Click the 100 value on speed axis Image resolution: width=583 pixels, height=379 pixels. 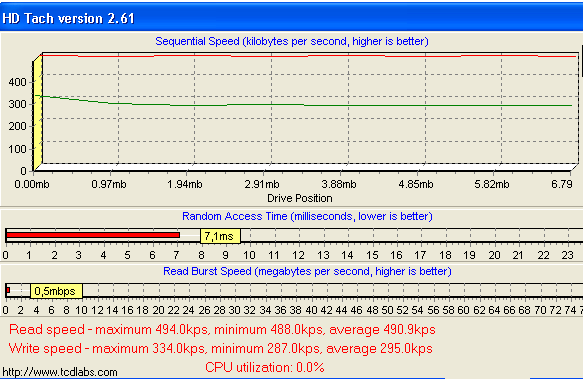18,149
